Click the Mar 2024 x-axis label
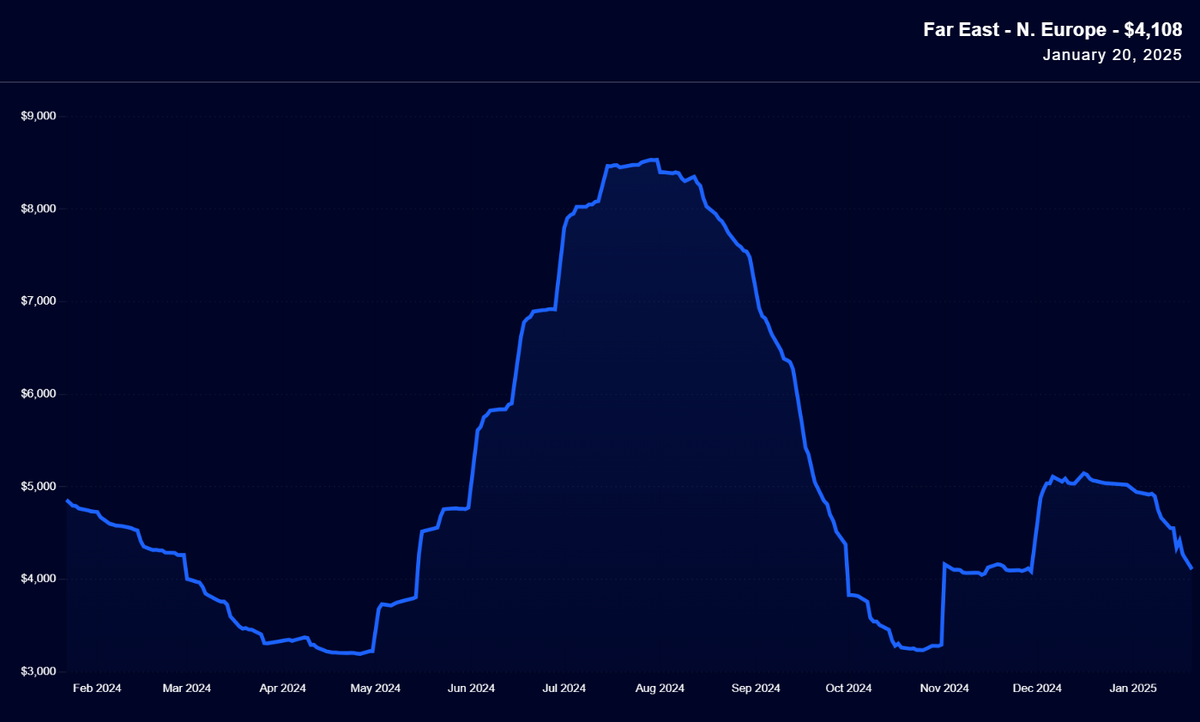 pyautogui.click(x=186, y=688)
